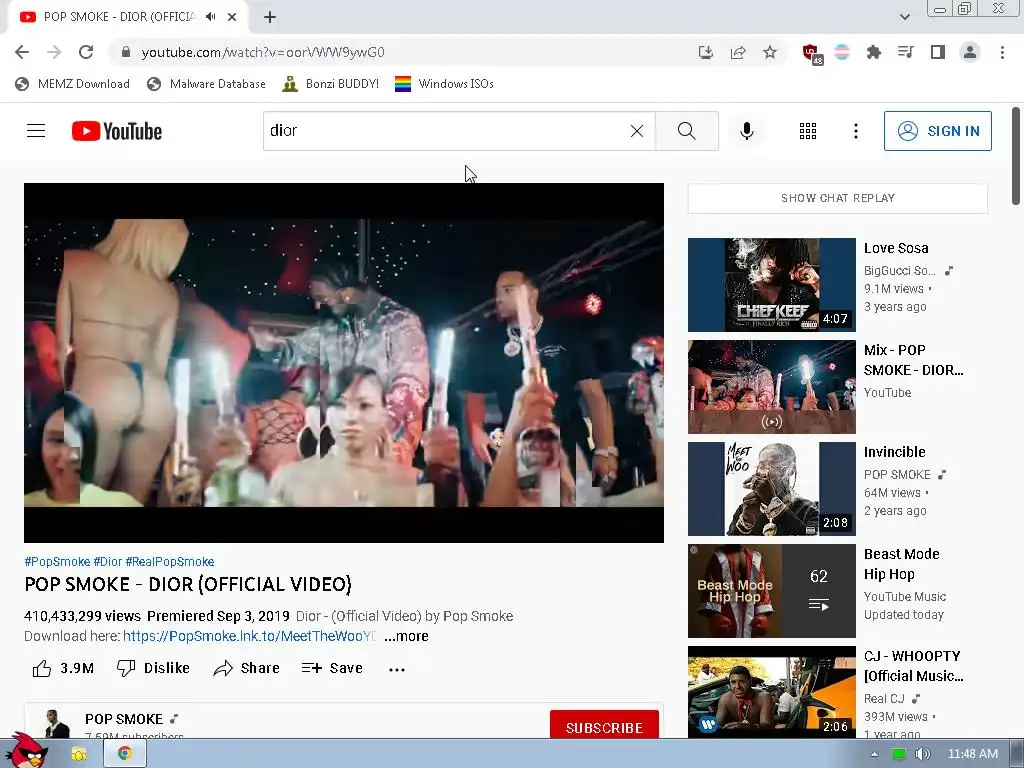Viewport: 1024px width, 768px height.
Task: Go forward in browser
Action: (54, 52)
